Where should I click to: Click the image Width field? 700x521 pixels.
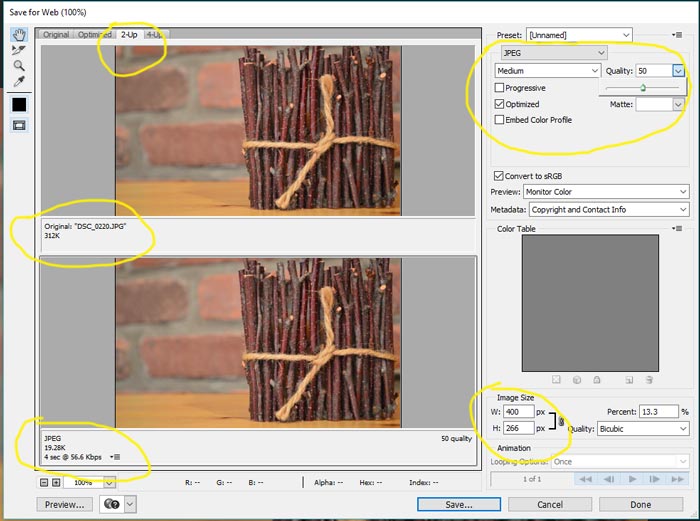click(519, 412)
